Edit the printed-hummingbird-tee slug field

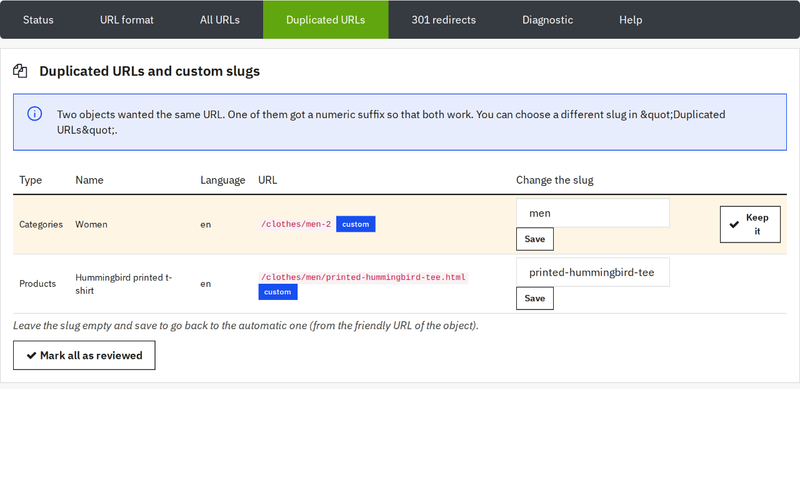pos(593,272)
